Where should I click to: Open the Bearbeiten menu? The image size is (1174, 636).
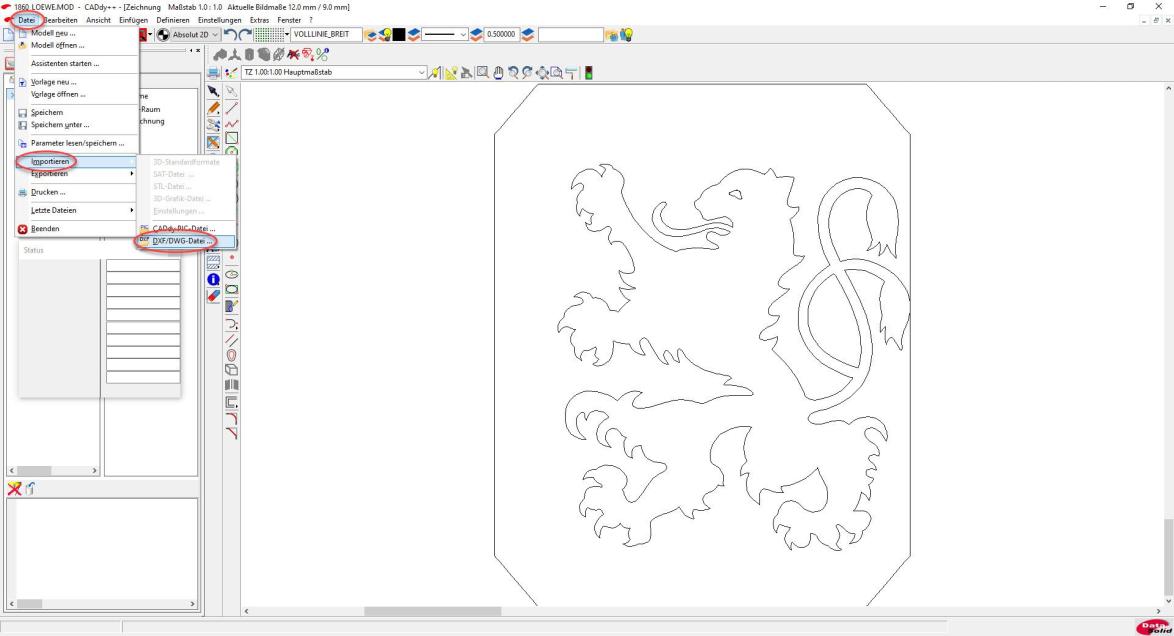coord(60,20)
